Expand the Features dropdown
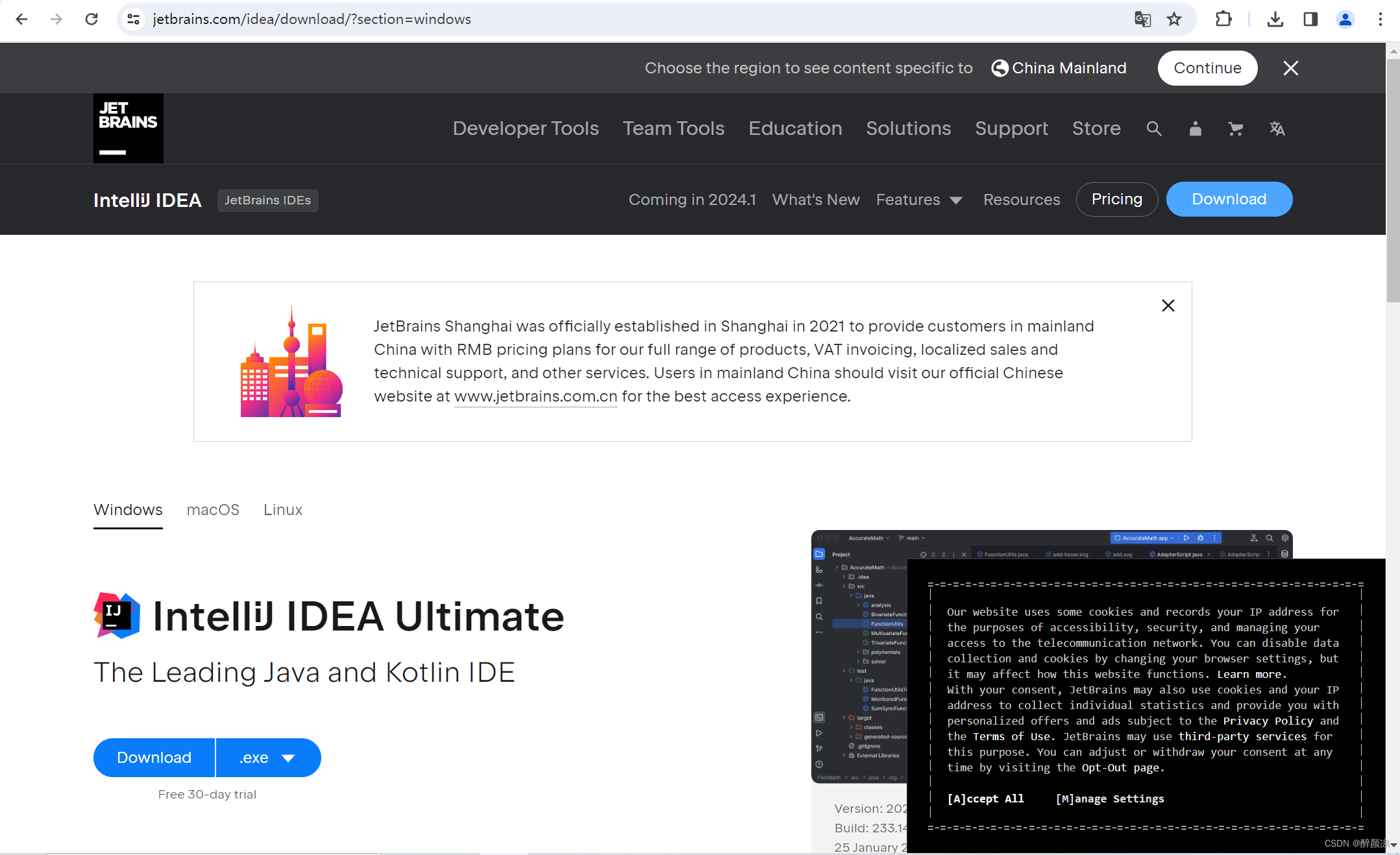 (x=919, y=200)
